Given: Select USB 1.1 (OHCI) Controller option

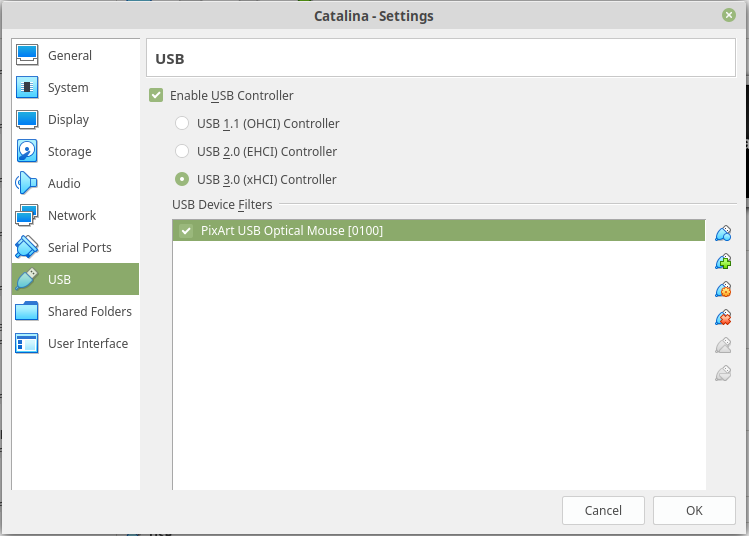Looking at the screenshot, I should pyautogui.click(x=182, y=124).
